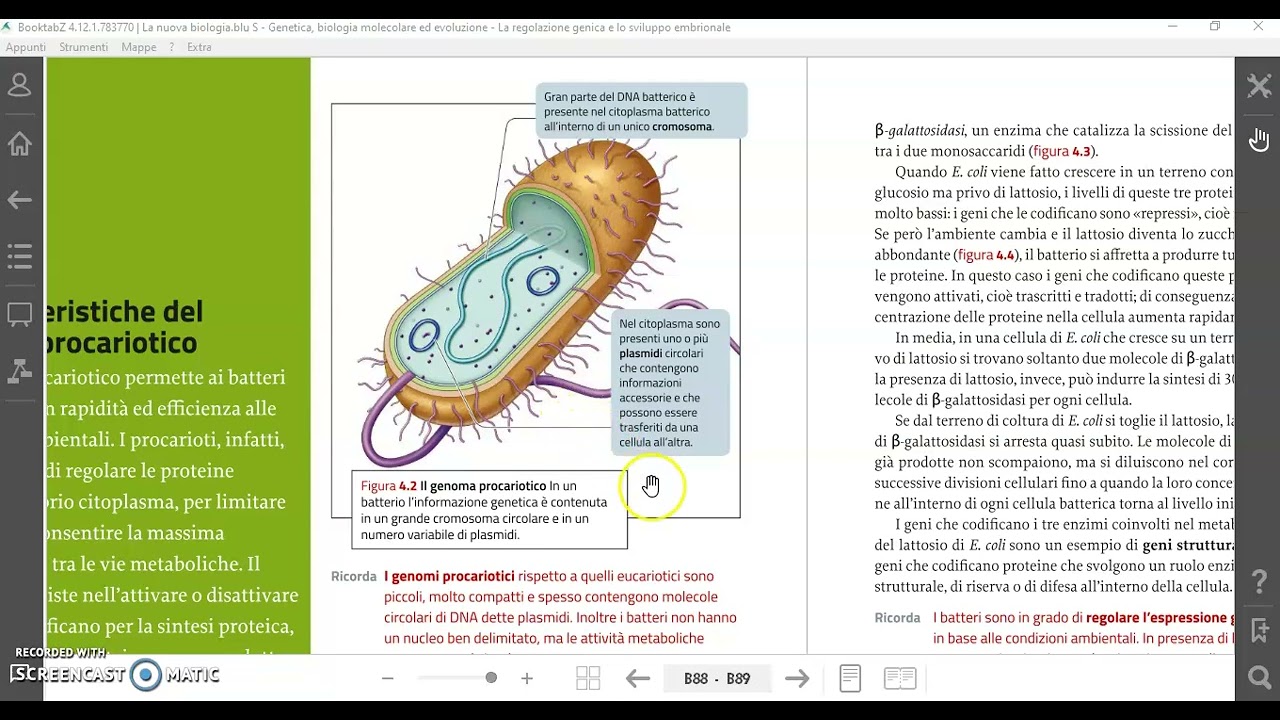Switch to single page view
1280x720 pixels.
tap(850, 678)
